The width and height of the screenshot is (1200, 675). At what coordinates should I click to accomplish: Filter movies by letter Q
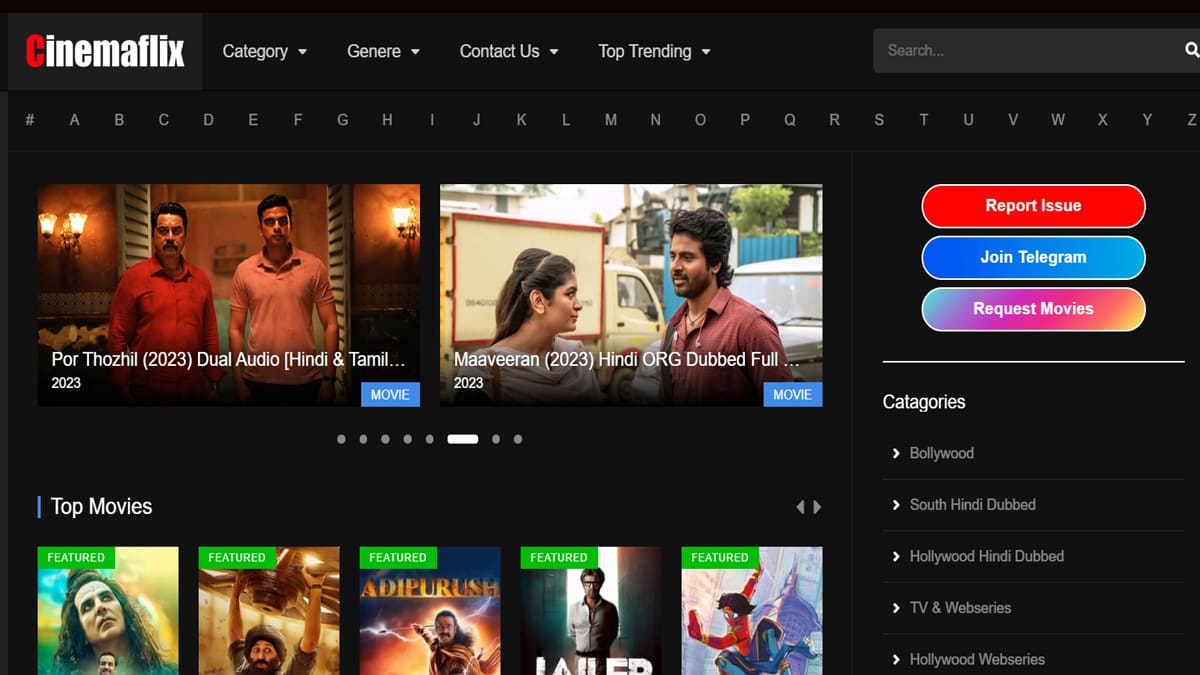(x=790, y=120)
